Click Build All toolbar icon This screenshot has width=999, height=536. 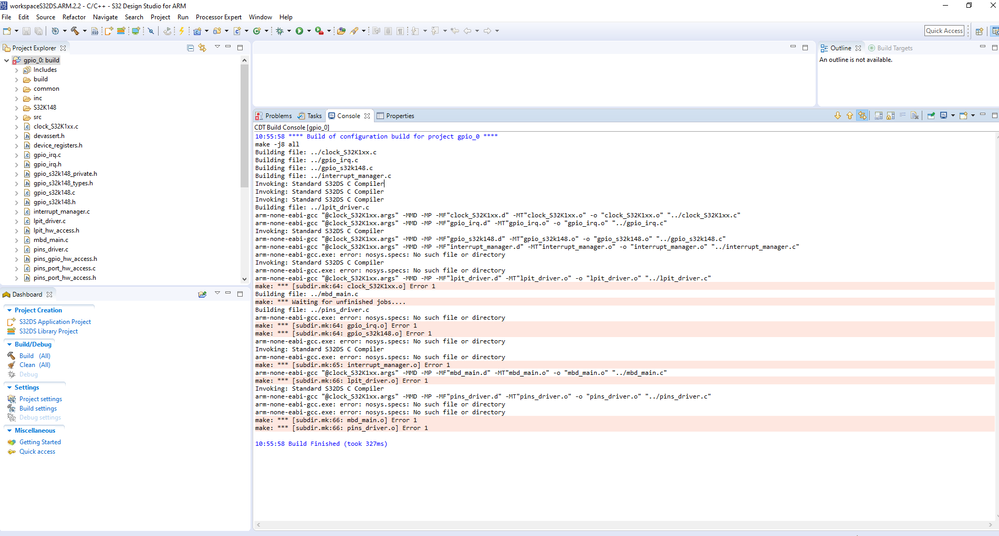pyautogui.click(x=94, y=31)
